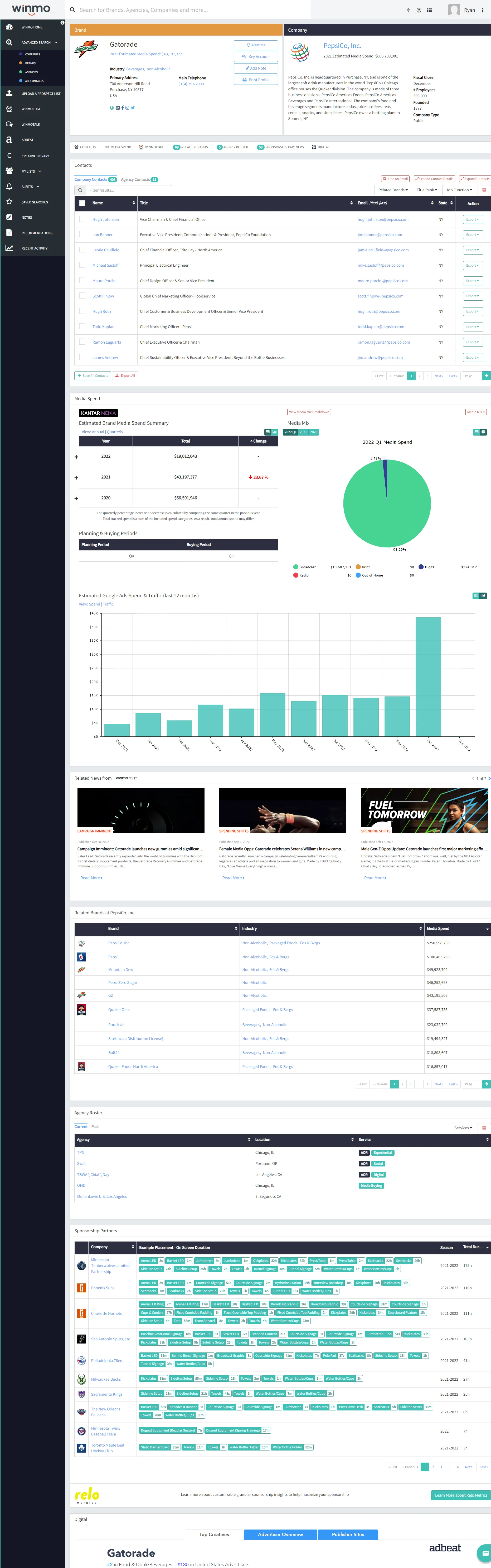Viewport: 491px width, 1568px height.
Task: Open the Publisher Sites digital tab
Action: (x=348, y=1535)
